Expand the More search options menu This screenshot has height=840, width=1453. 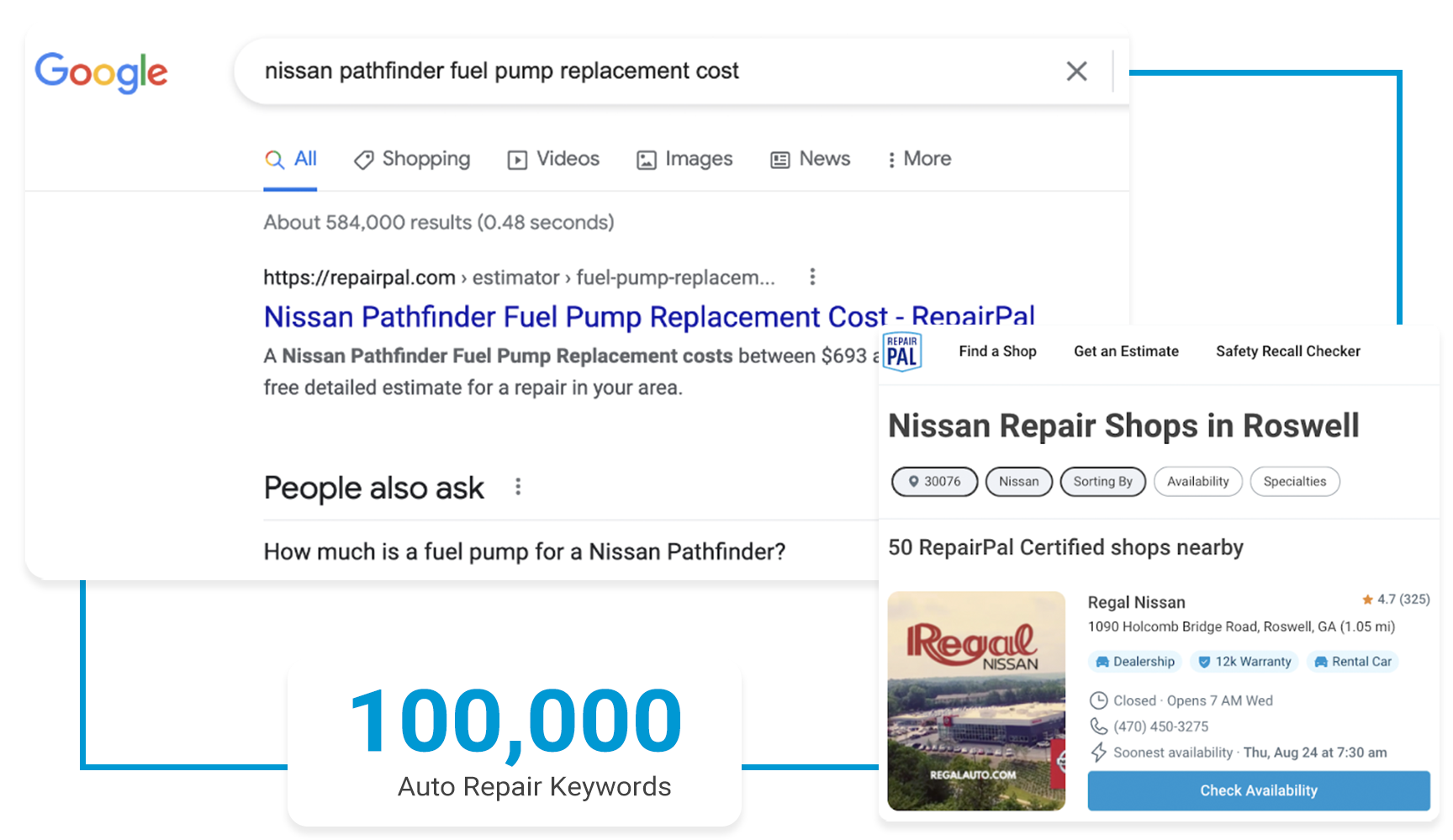click(919, 159)
